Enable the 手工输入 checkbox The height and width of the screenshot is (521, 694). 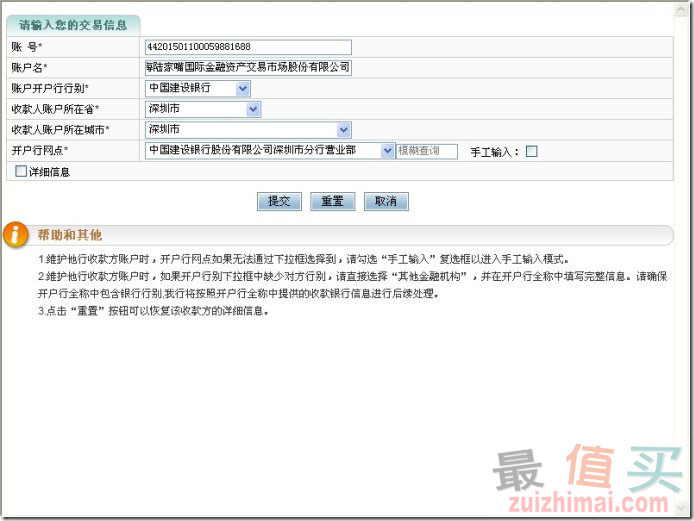pos(532,151)
